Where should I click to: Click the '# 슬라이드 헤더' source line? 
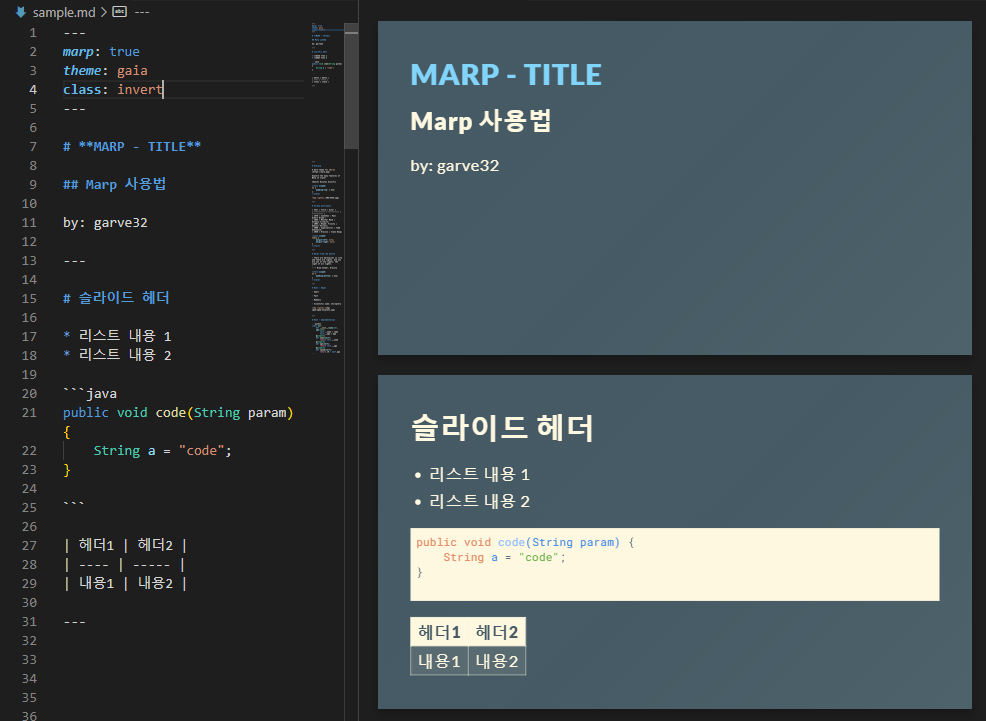pos(116,298)
